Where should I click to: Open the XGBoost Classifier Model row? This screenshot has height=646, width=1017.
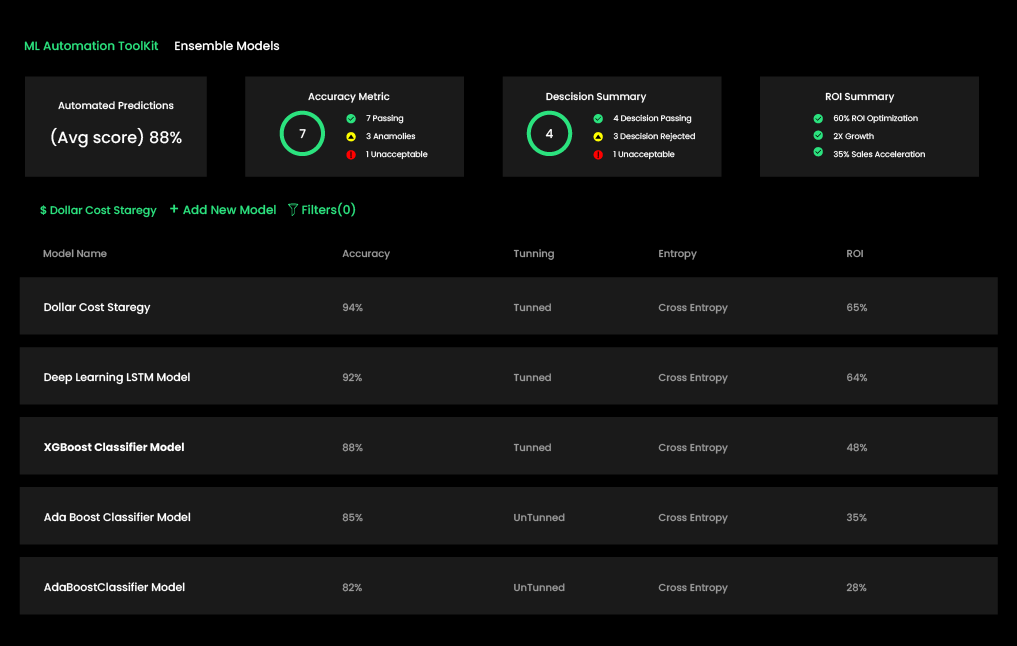[508, 447]
